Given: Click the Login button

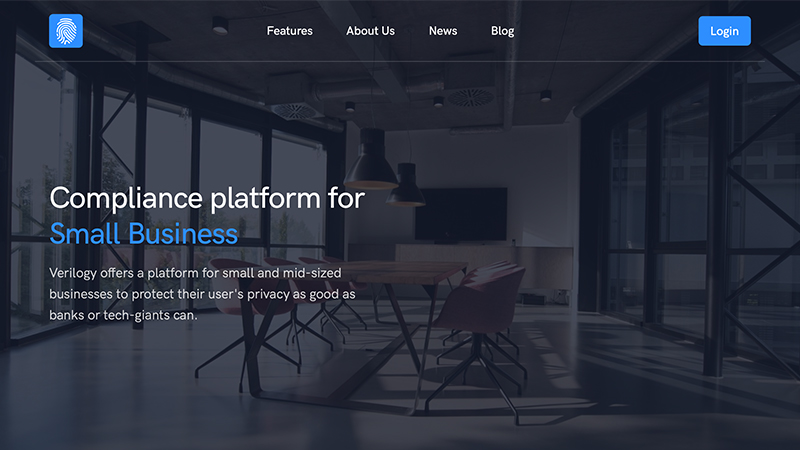Looking at the screenshot, I should pyautogui.click(x=724, y=31).
